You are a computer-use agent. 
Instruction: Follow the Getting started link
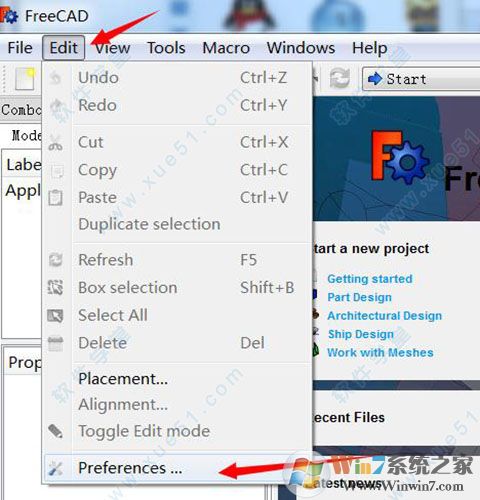click(370, 279)
